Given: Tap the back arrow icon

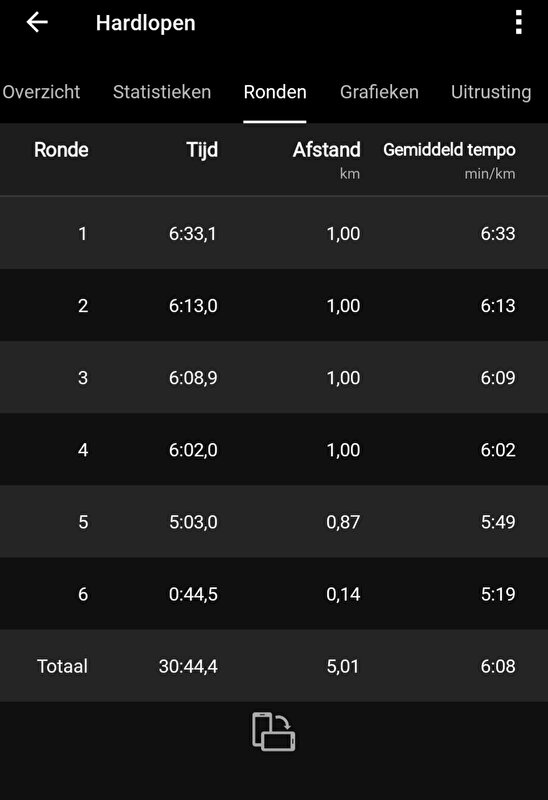Looking at the screenshot, I should (x=37, y=22).
